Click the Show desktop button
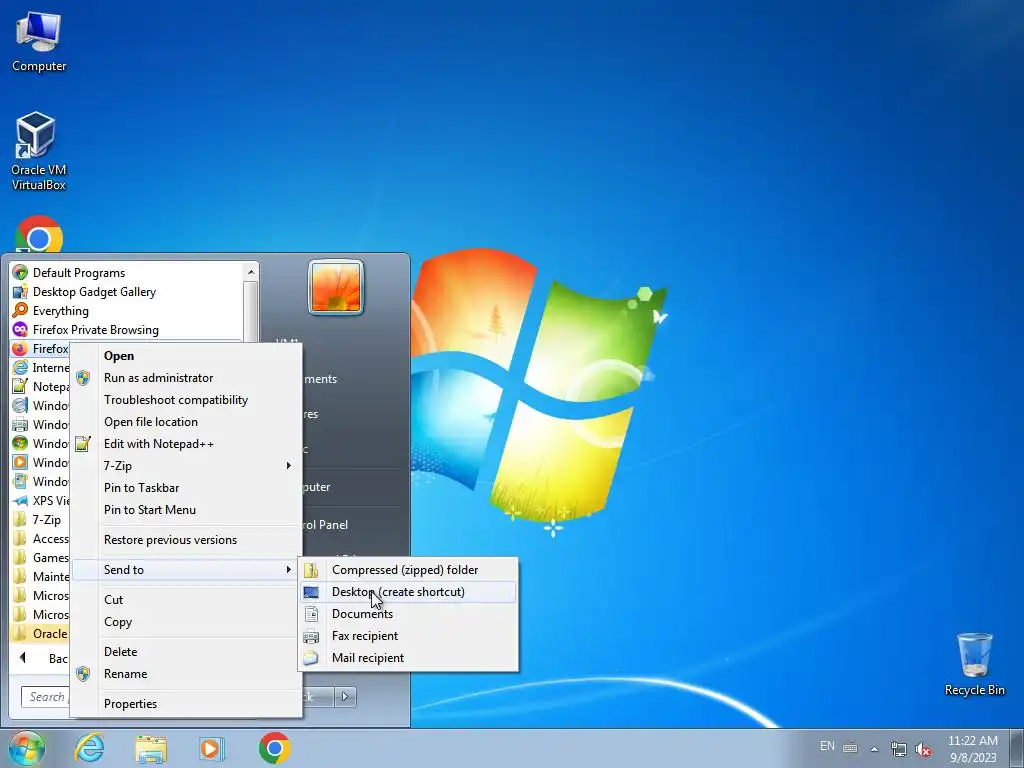 coord(1017,748)
